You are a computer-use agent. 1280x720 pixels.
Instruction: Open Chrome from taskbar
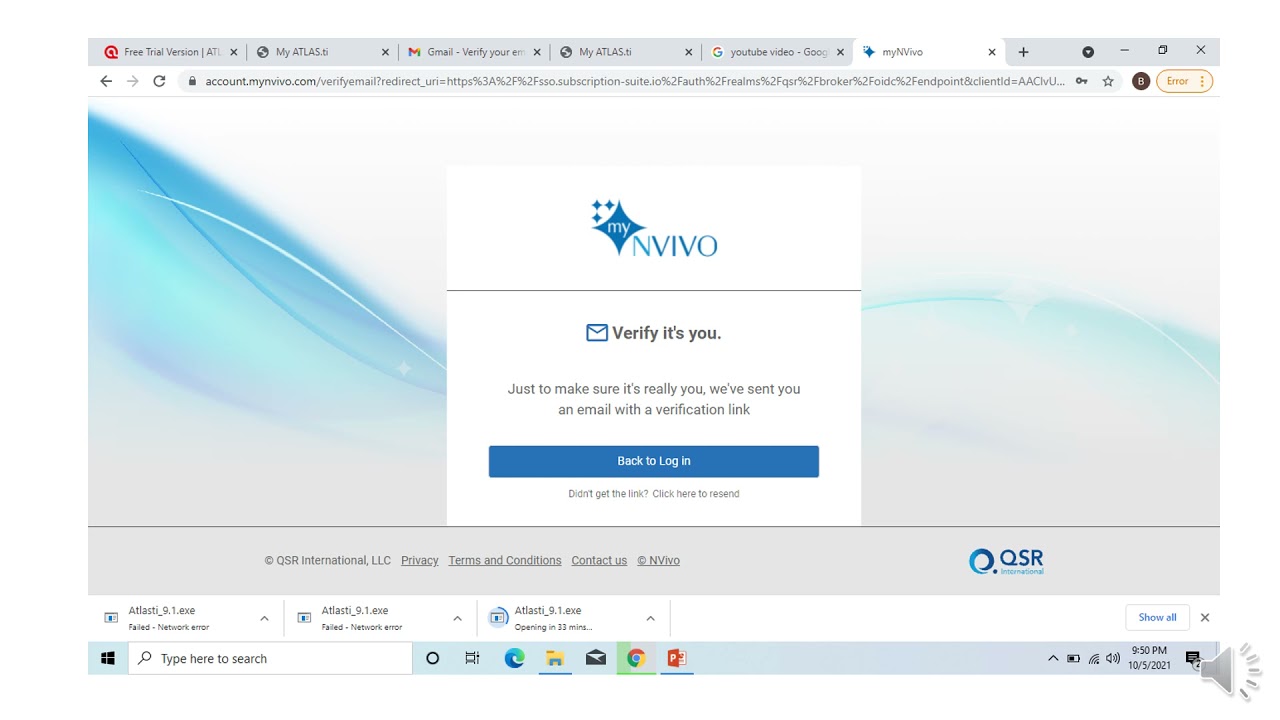(x=636, y=658)
